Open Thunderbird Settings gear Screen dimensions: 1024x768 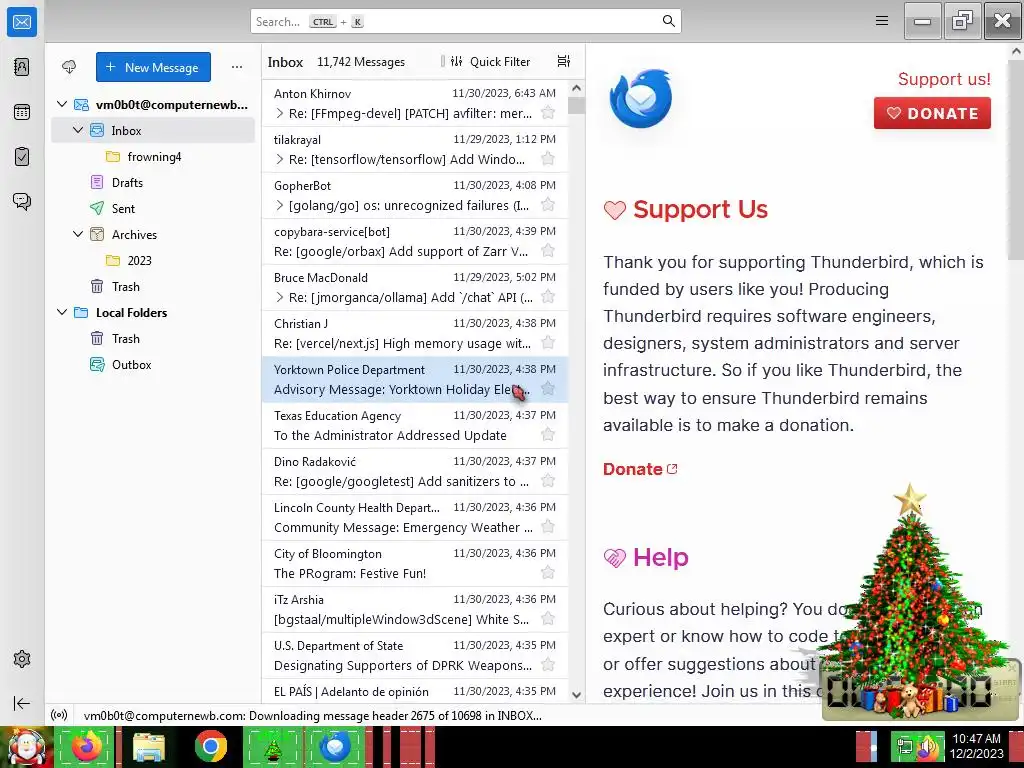(22, 659)
